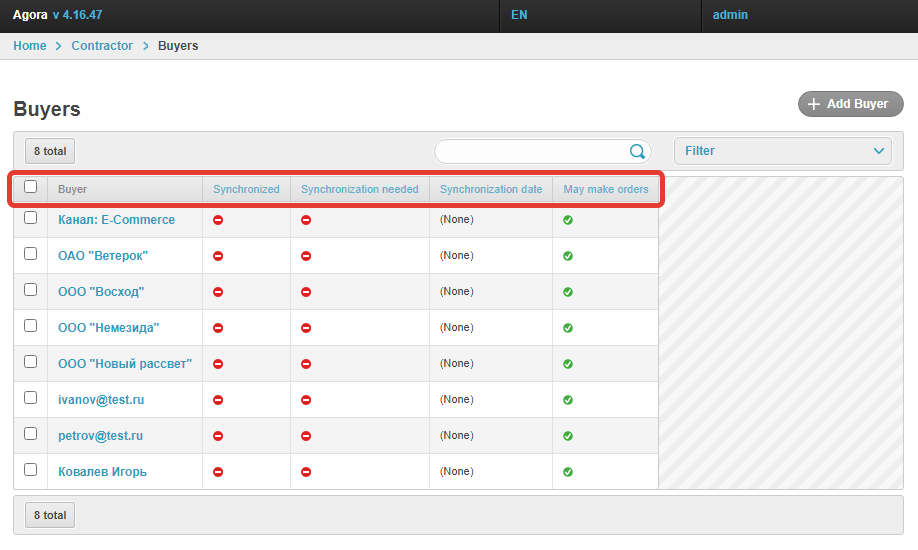
Task: Navigate to Contractor breadcrumb item
Action: [x=102, y=46]
